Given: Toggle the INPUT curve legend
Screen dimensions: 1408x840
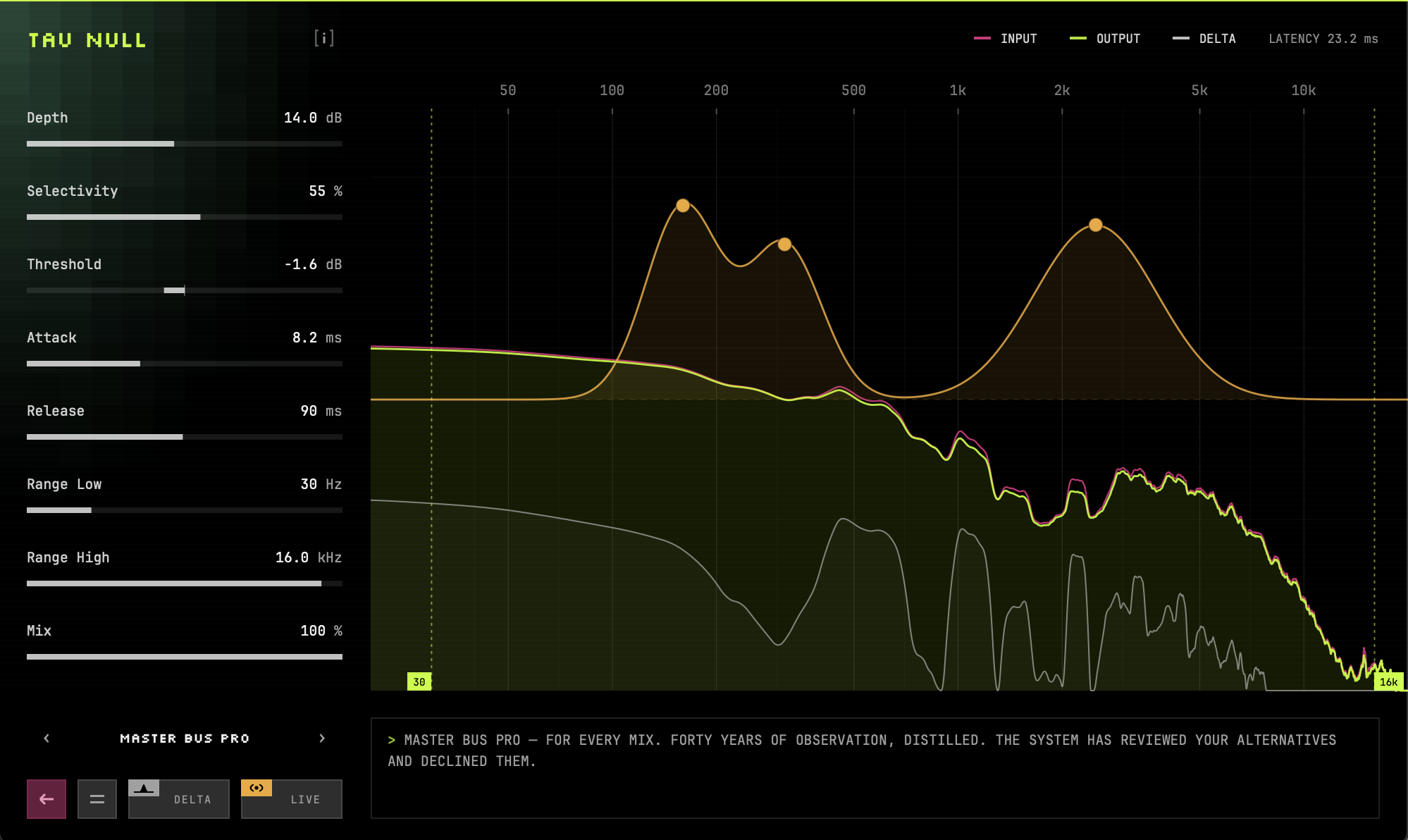Looking at the screenshot, I should click(1006, 39).
